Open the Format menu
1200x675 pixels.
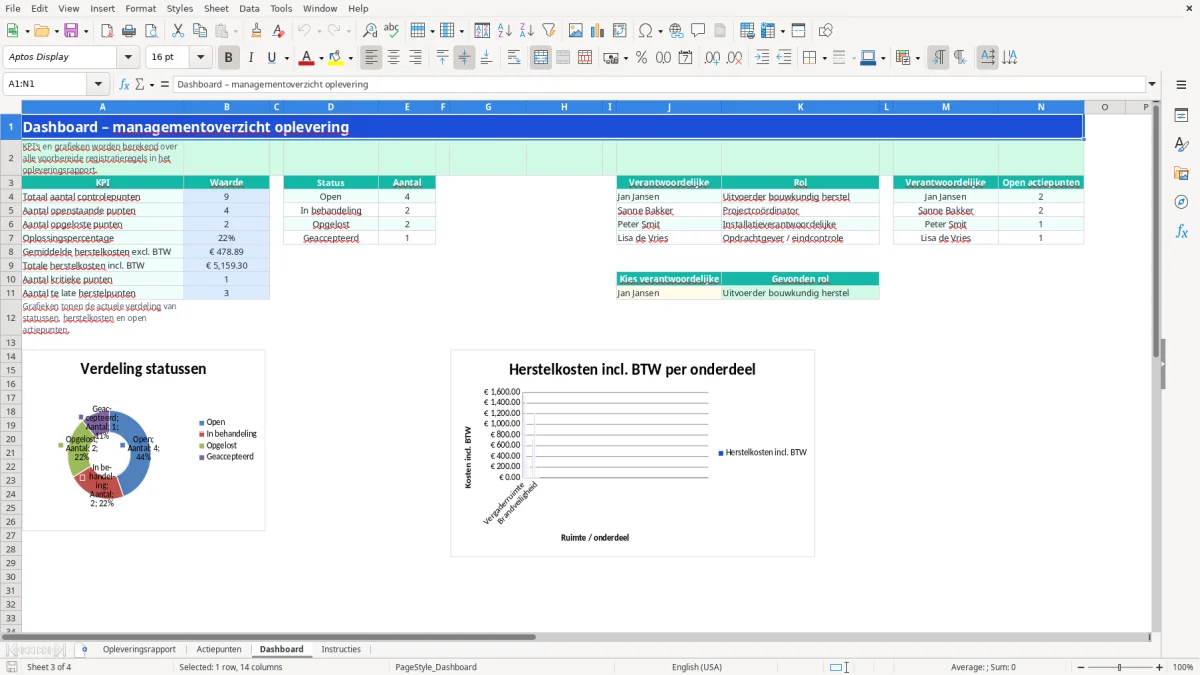point(140,8)
